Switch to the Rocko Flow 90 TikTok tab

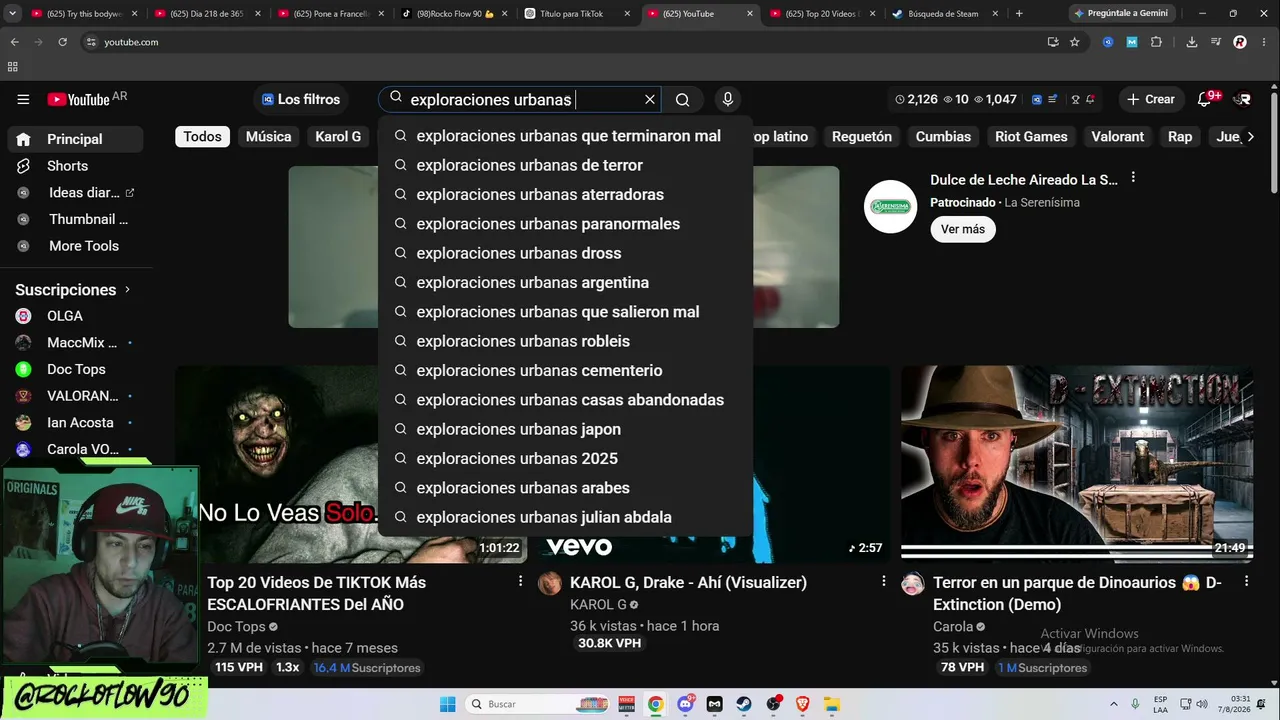click(x=456, y=14)
